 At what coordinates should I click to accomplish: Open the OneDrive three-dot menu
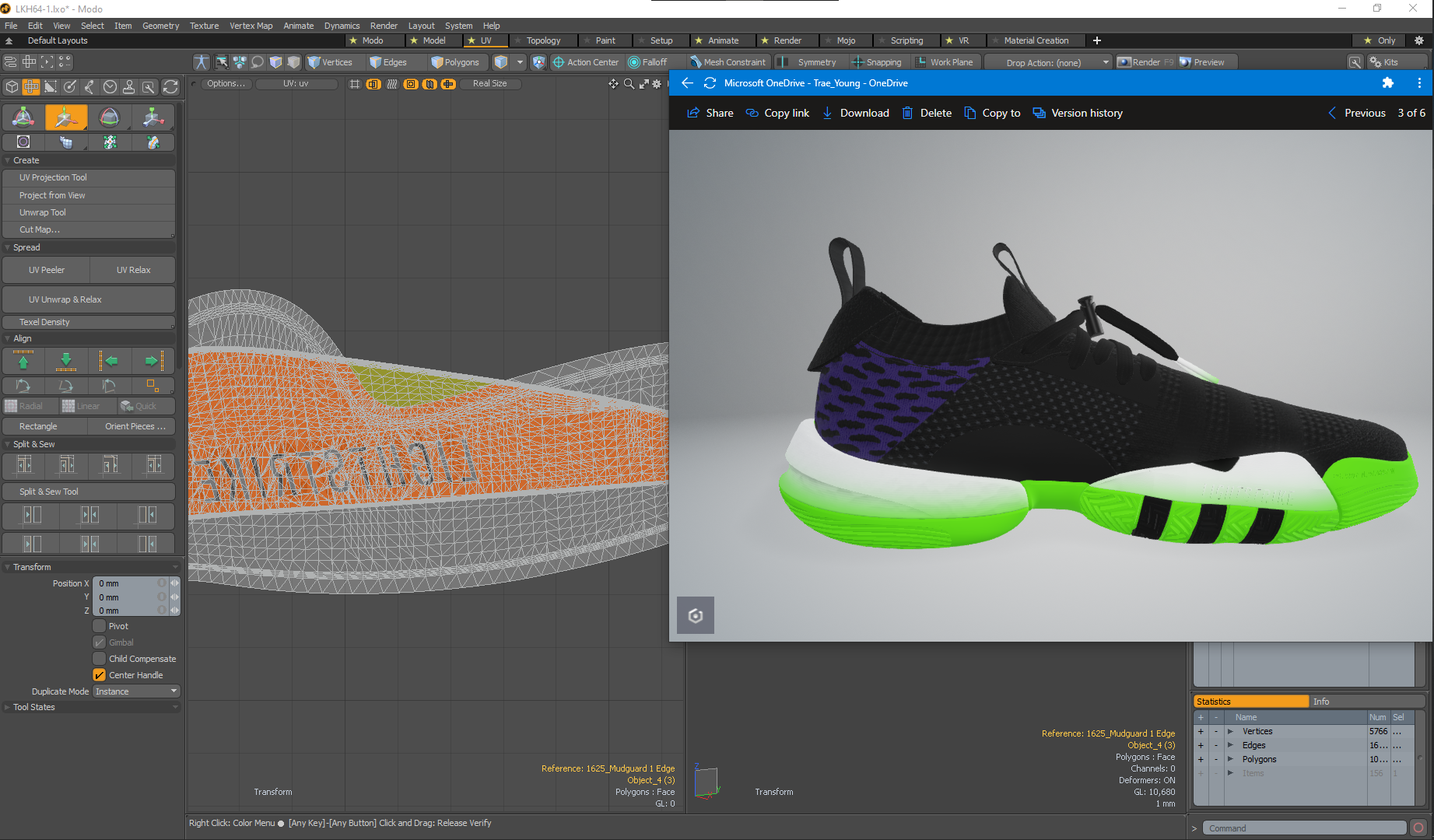[1419, 83]
